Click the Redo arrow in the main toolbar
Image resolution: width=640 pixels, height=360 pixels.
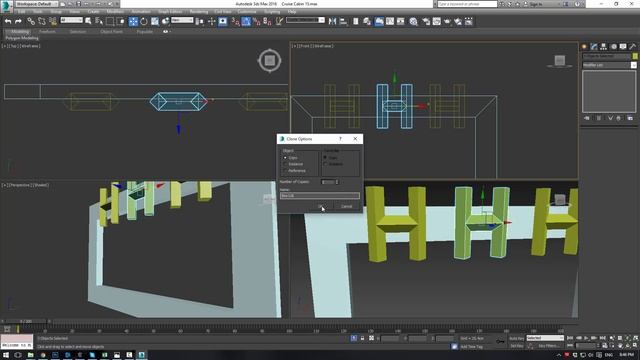click(x=18, y=21)
